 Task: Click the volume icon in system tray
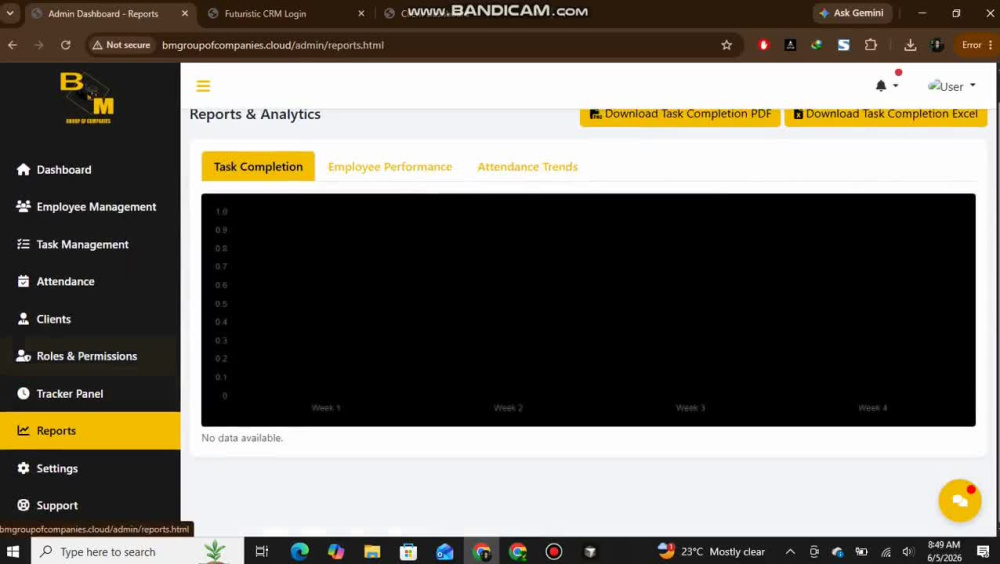[909, 551]
